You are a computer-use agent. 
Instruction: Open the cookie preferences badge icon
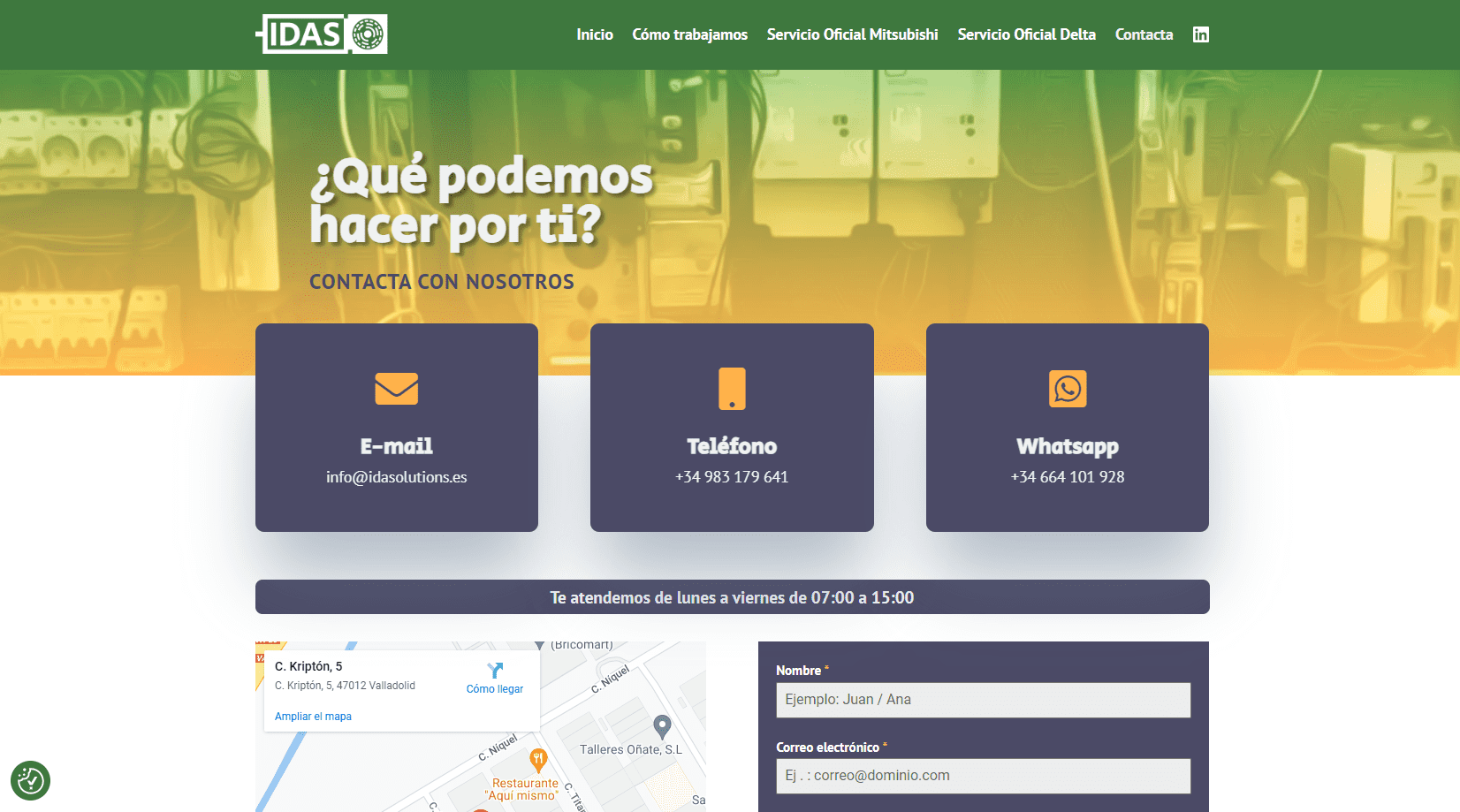(30, 780)
